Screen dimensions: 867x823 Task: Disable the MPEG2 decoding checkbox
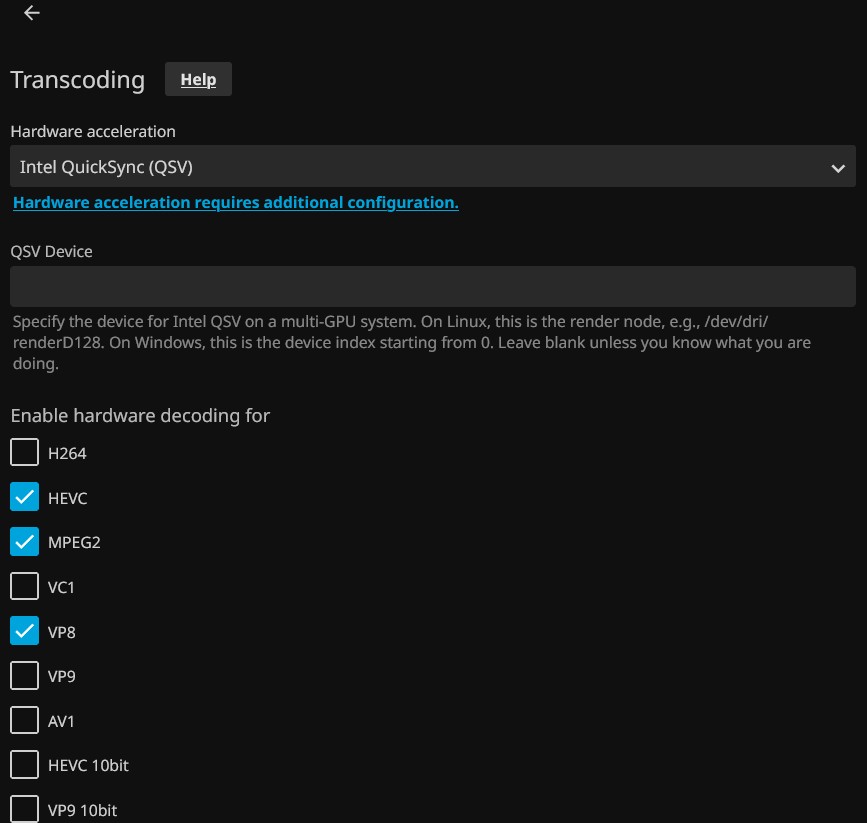tap(24, 542)
